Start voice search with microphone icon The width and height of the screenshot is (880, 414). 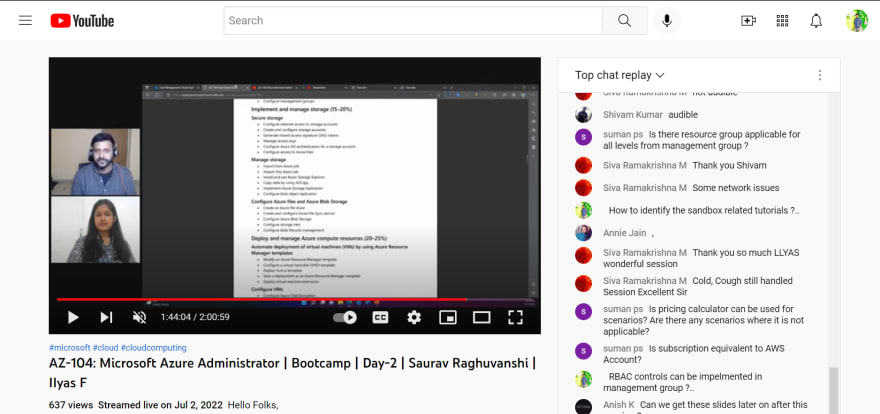pyautogui.click(x=667, y=21)
